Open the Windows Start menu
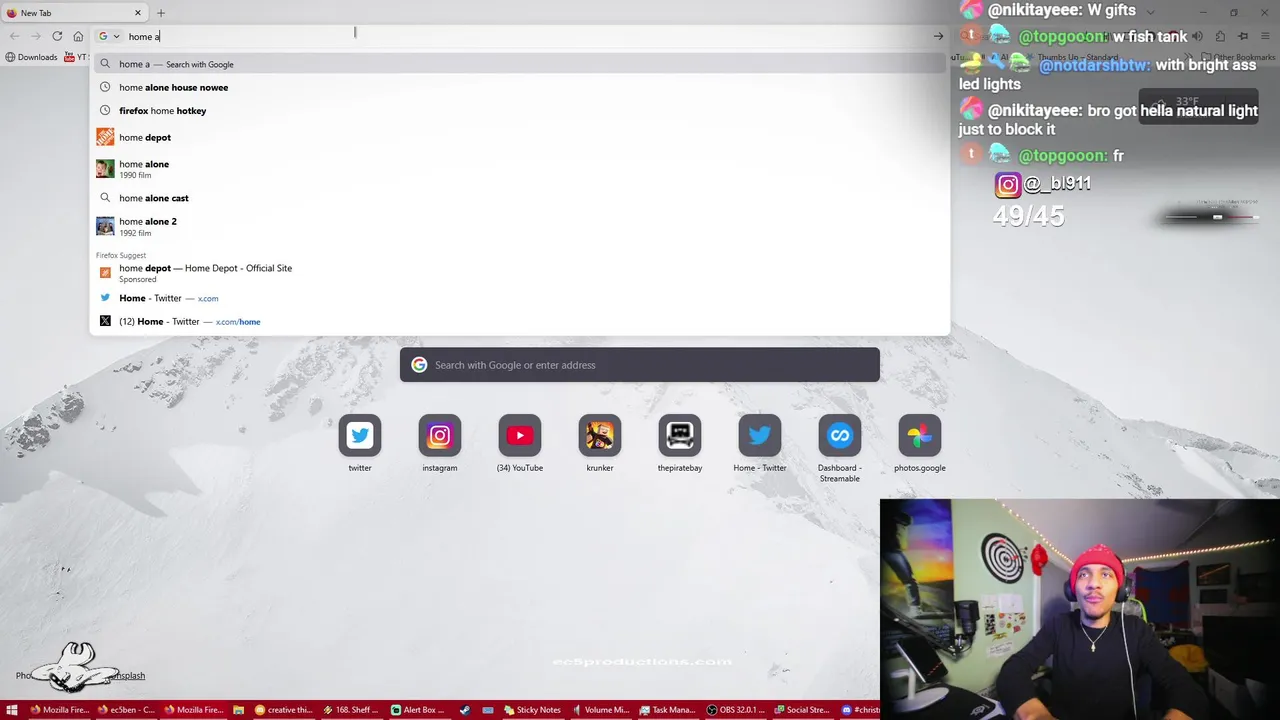This screenshot has width=1280, height=720. tap(12, 710)
